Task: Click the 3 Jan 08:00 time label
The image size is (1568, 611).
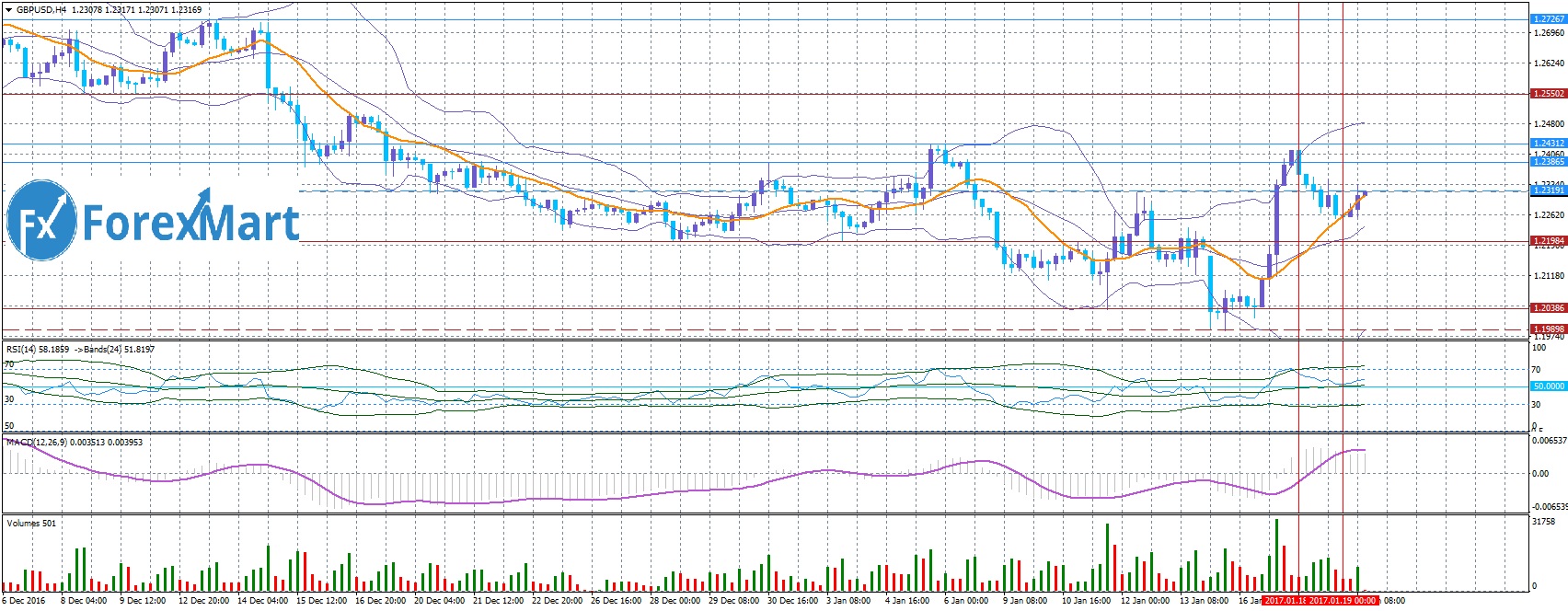Action: point(848,601)
